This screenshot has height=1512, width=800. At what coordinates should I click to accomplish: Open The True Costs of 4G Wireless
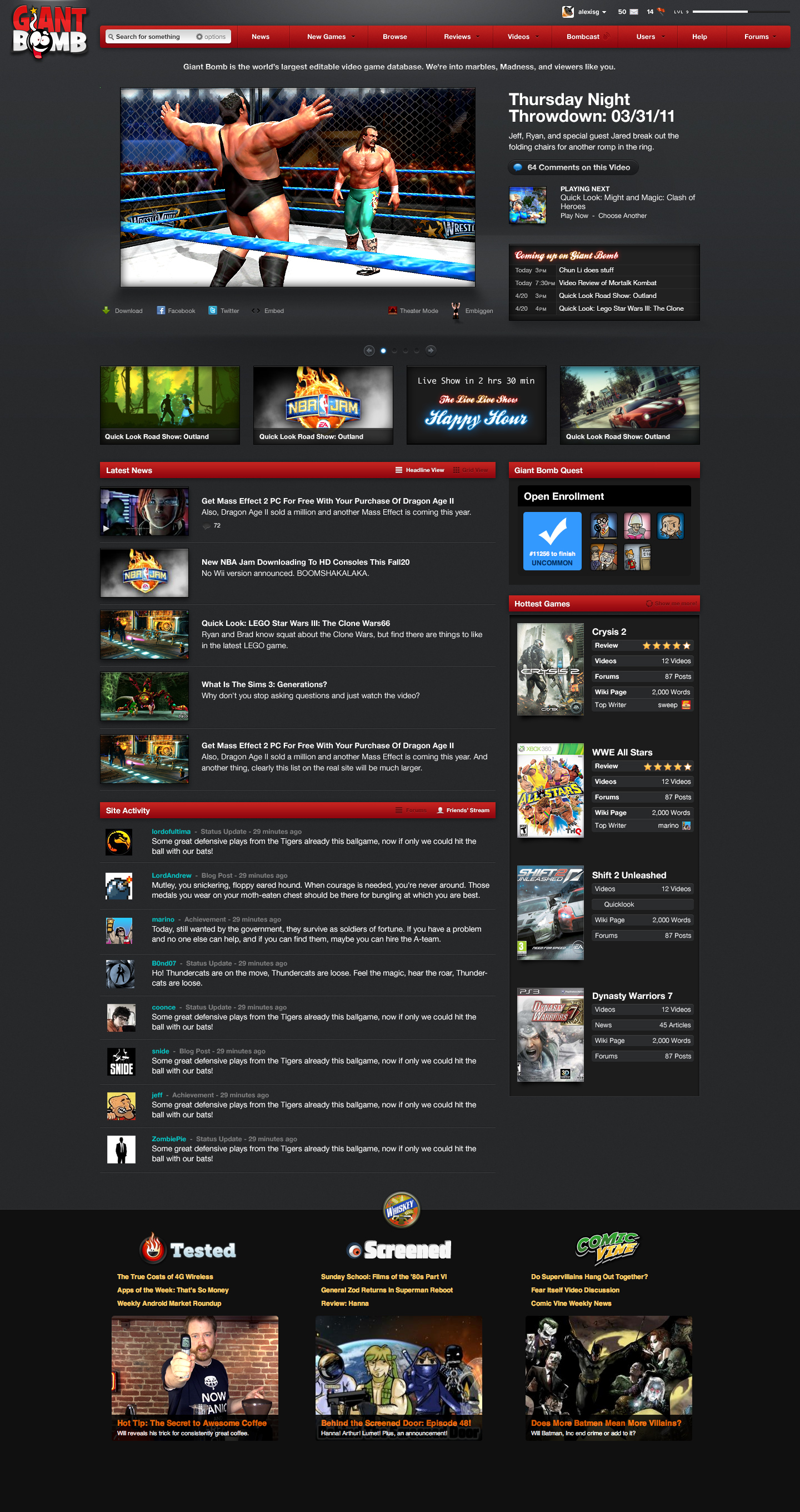(165, 1277)
